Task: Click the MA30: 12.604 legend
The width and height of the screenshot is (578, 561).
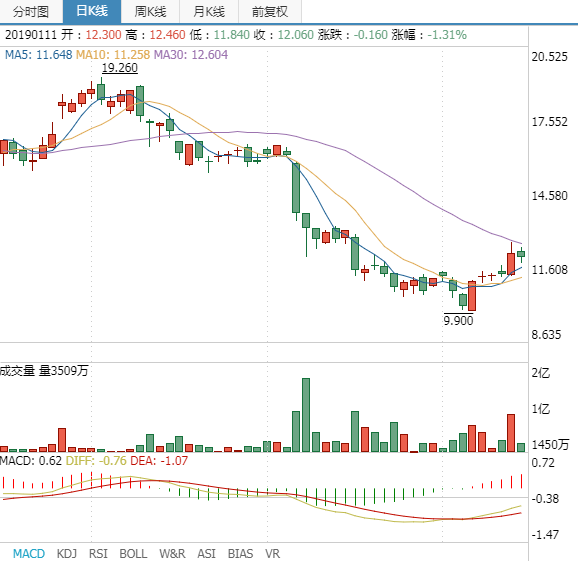Action: [191, 55]
